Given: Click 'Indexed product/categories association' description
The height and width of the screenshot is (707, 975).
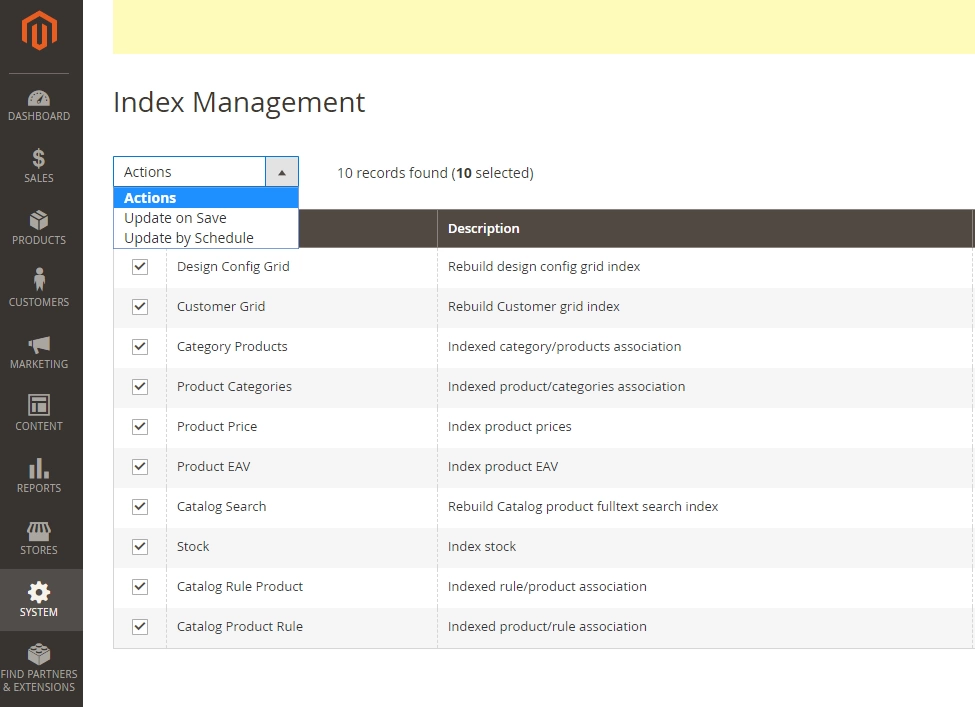Looking at the screenshot, I should [x=566, y=387].
